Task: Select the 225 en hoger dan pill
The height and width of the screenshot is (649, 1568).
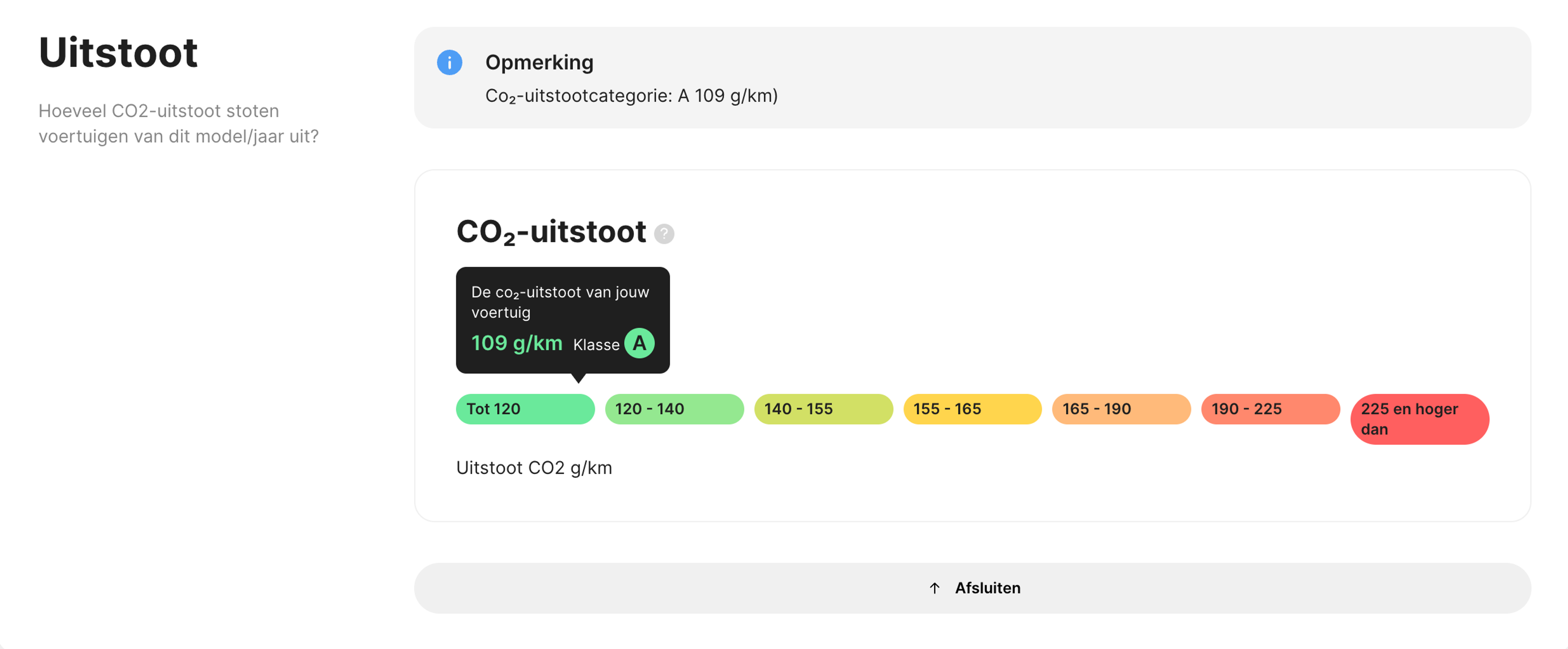Action: point(1419,419)
